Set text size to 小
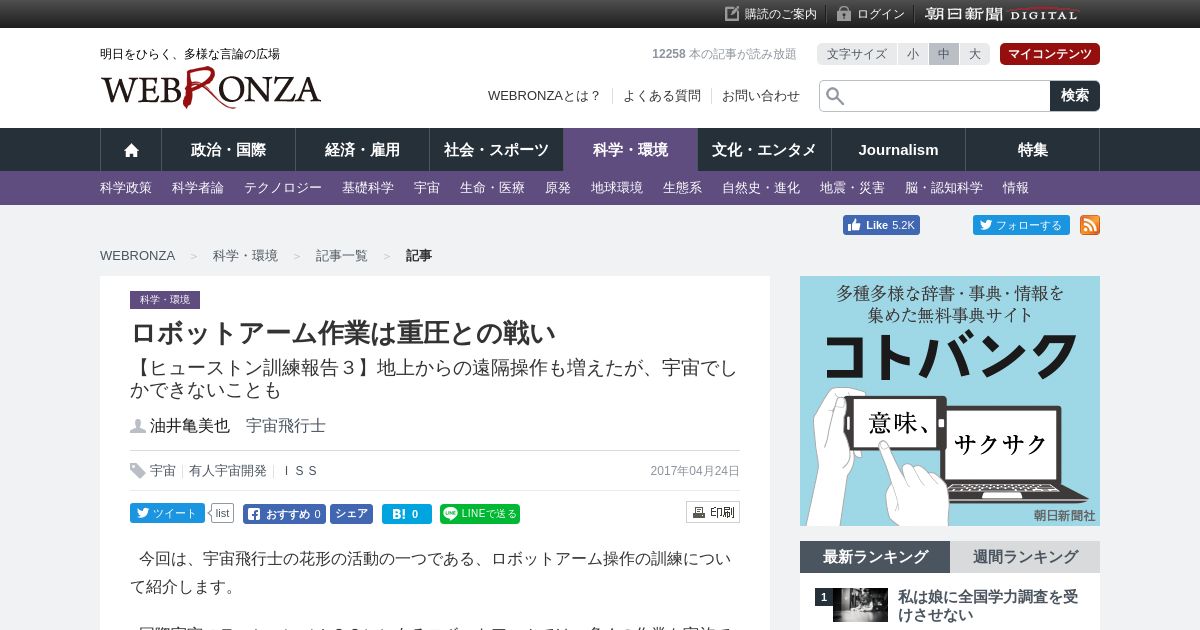 [x=913, y=54]
